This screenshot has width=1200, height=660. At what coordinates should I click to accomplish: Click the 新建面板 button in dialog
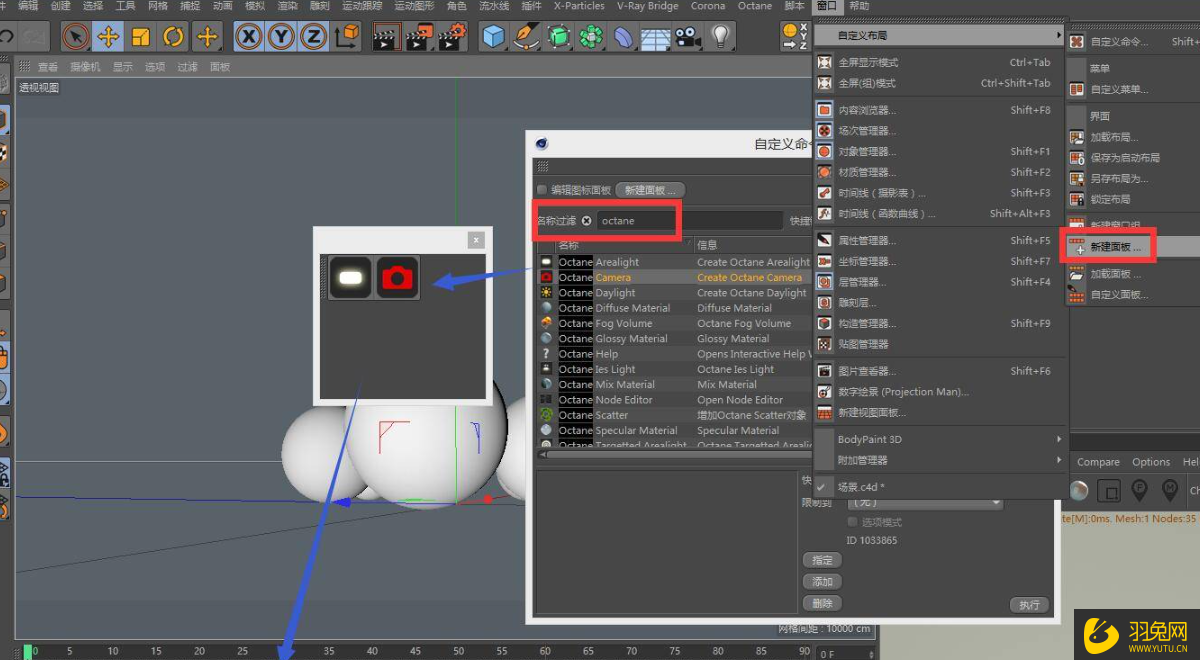(x=650, y=190)
